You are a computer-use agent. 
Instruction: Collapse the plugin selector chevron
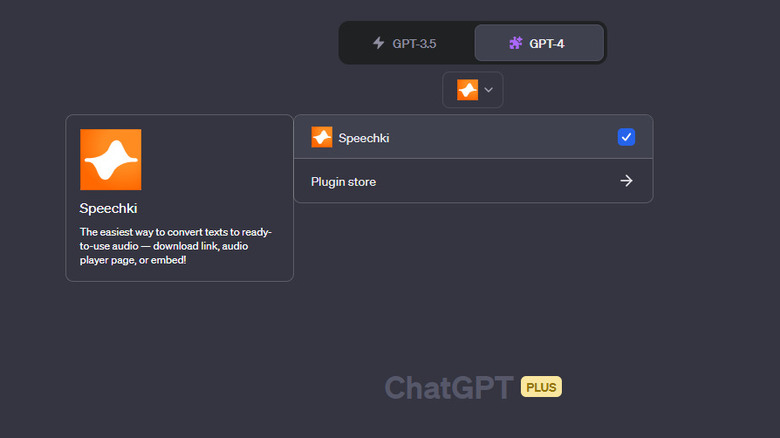tap(488, 90)
